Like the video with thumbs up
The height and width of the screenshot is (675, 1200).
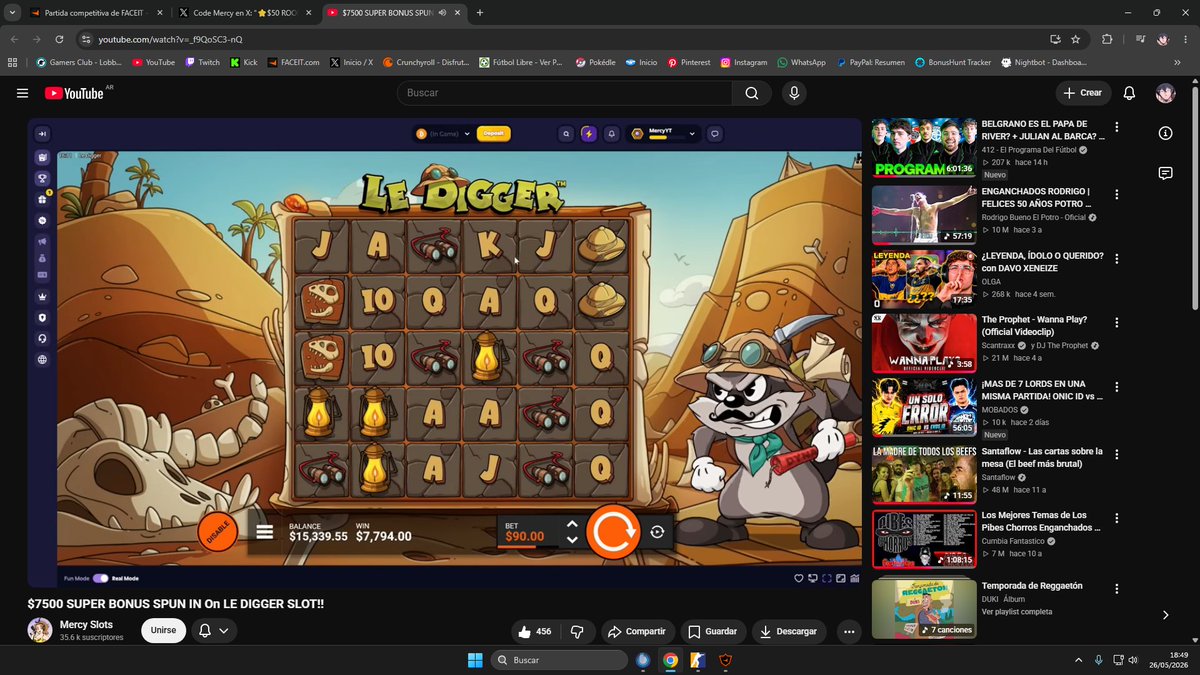pos(534,631)
